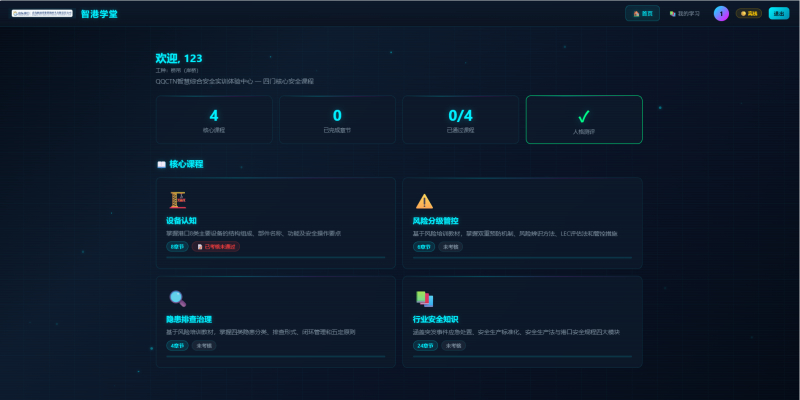800x400 pixels.
Task: Click the progress bar on 隐患排查治理 card
Action: tap(276, 356)
